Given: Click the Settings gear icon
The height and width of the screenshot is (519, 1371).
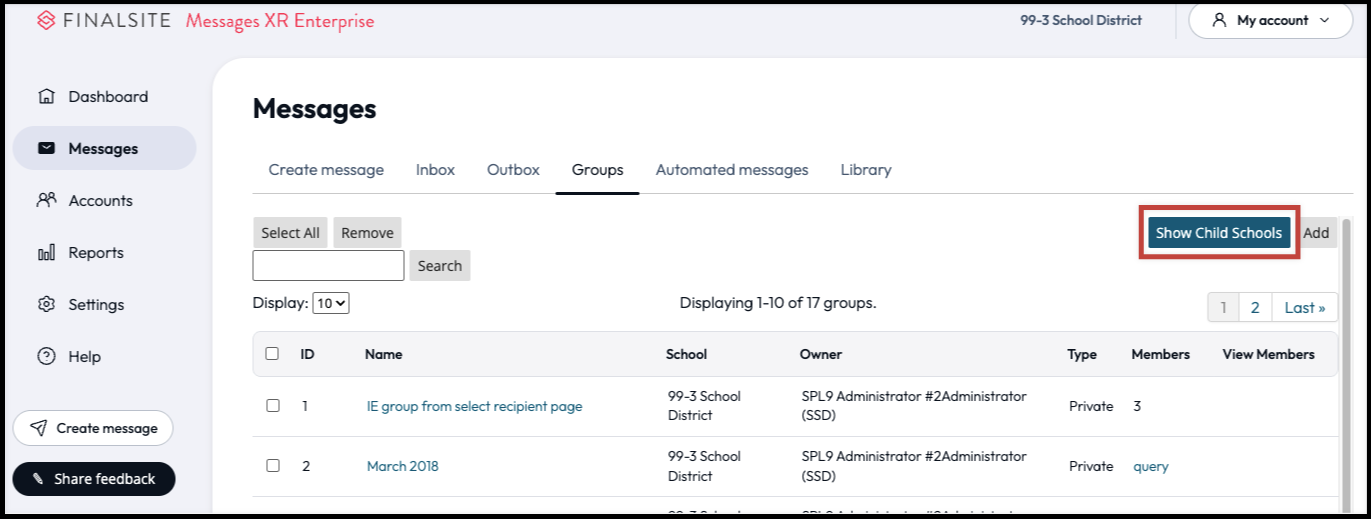Looking at the screenshot, I should pyautogui.click(x=46, y=304).
